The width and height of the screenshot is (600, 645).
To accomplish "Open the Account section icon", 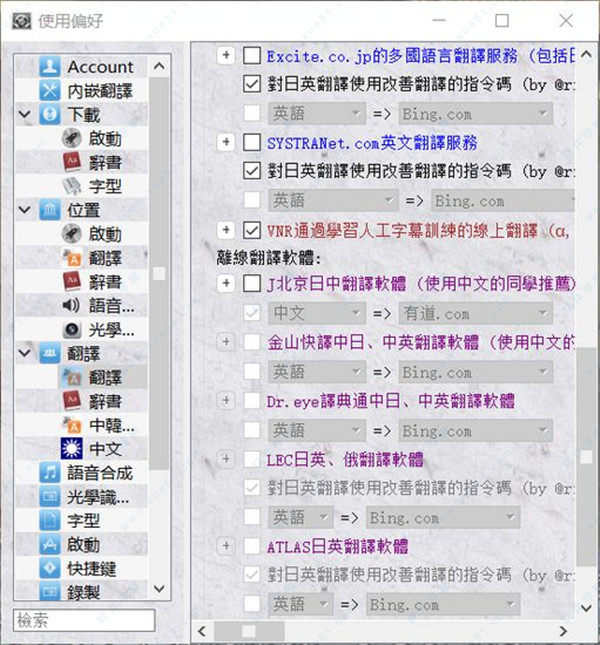I will (x=50, y=67).
